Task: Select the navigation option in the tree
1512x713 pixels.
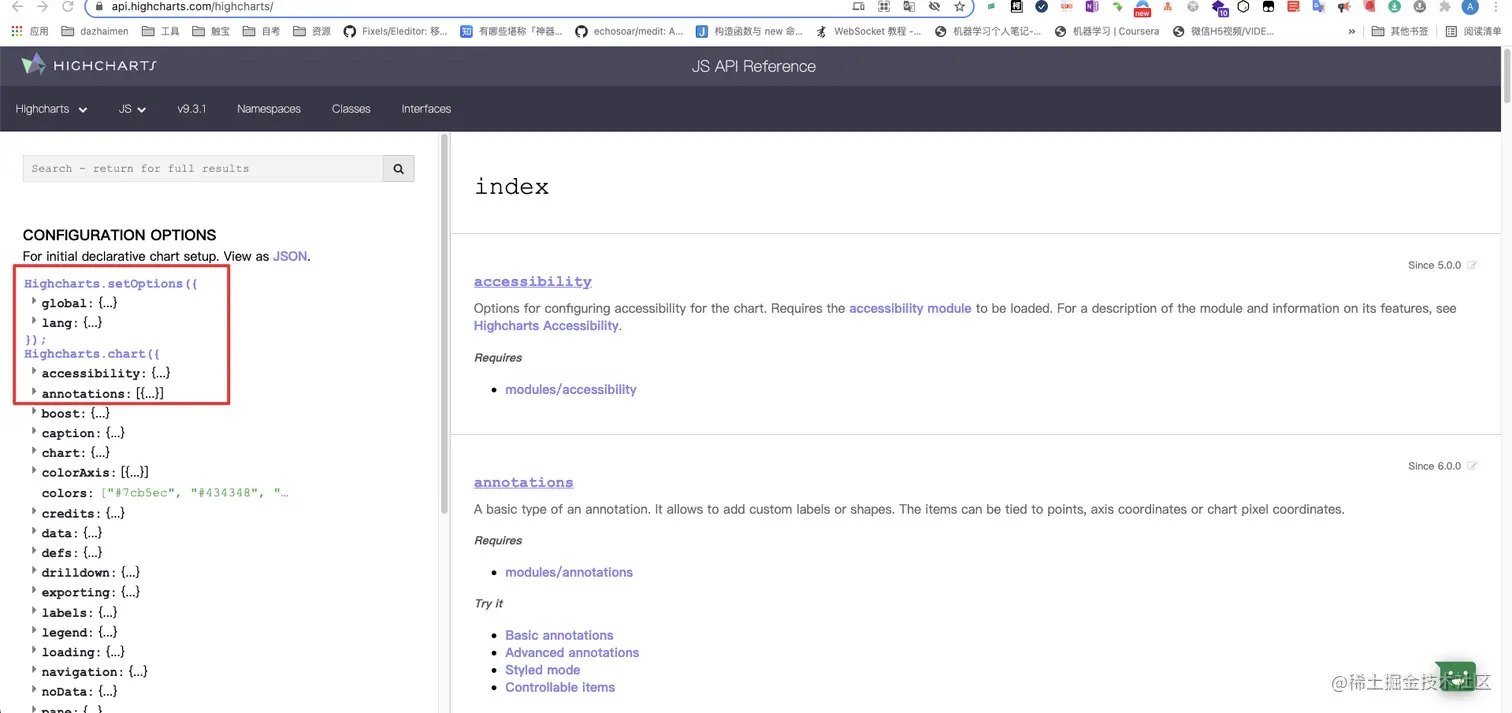Action: point(80,672)
